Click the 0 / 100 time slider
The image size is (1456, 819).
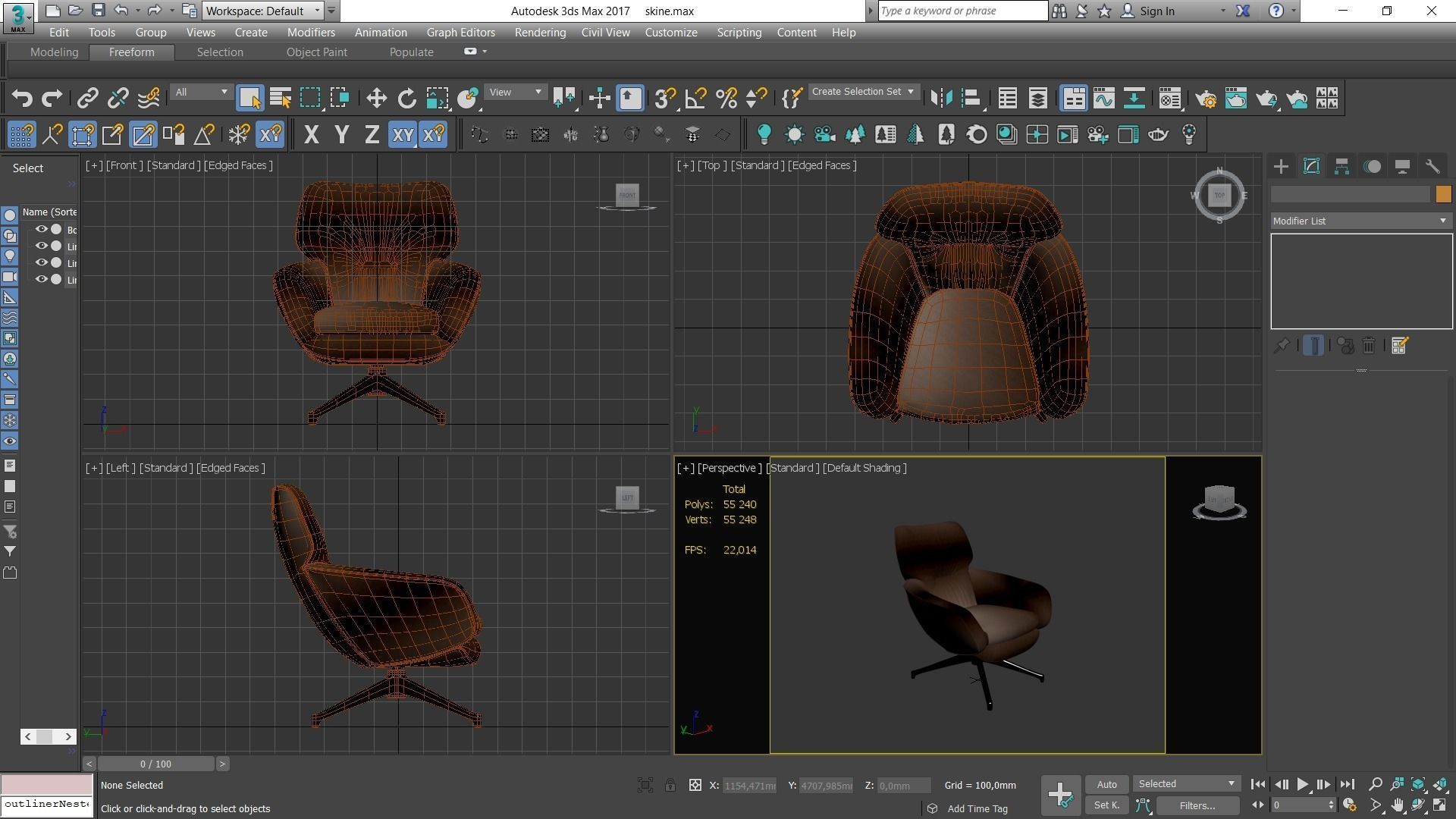point(155,764)
